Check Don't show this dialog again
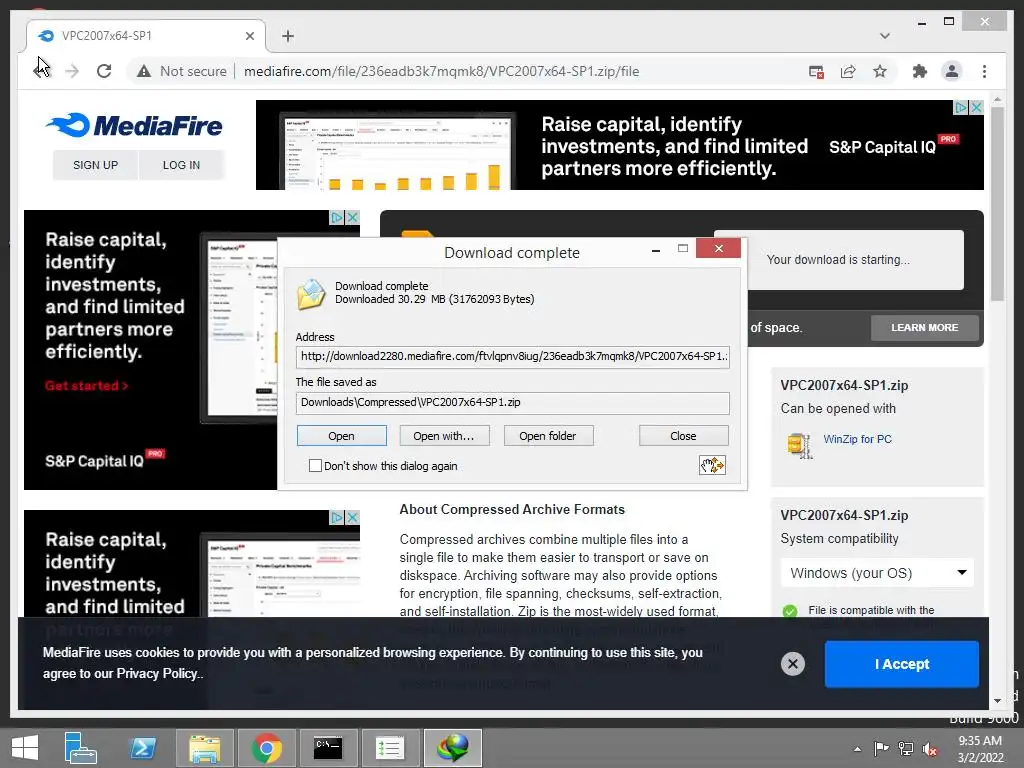The image size is (1024, 768). [x=315, y=466]
